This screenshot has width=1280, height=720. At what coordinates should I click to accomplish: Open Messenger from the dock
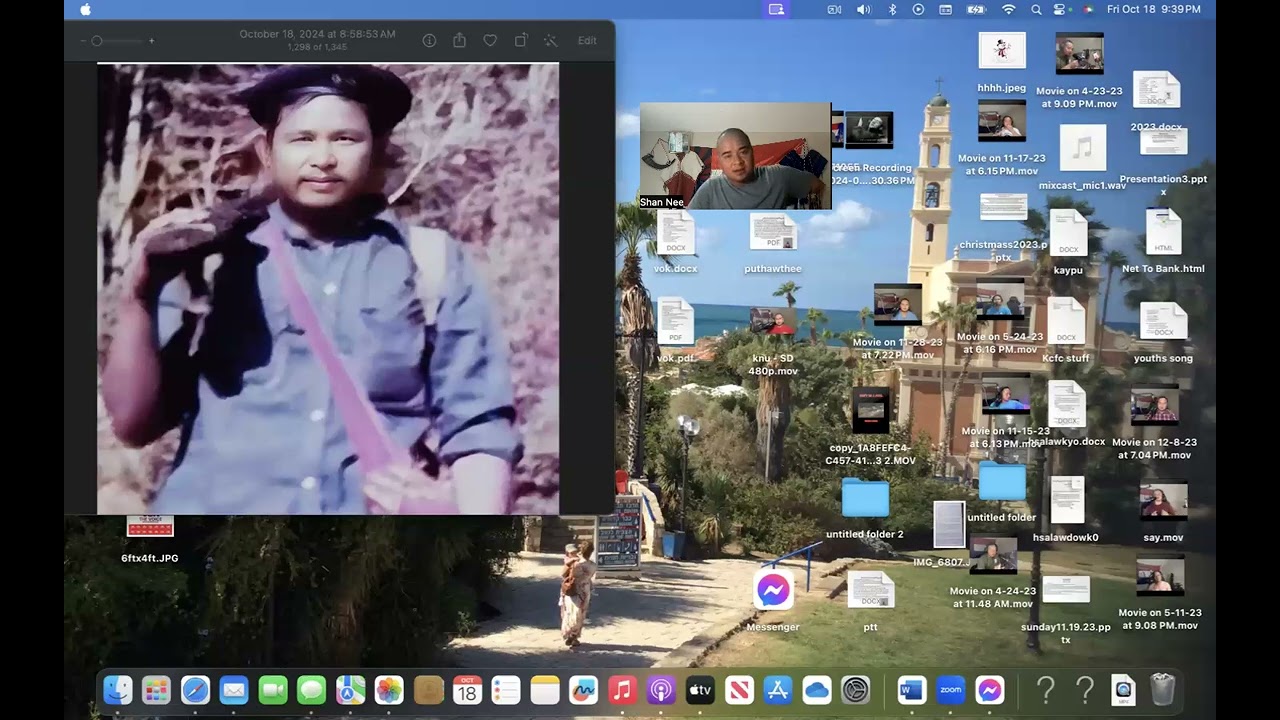pyautogui.click(x=989, y=690)
